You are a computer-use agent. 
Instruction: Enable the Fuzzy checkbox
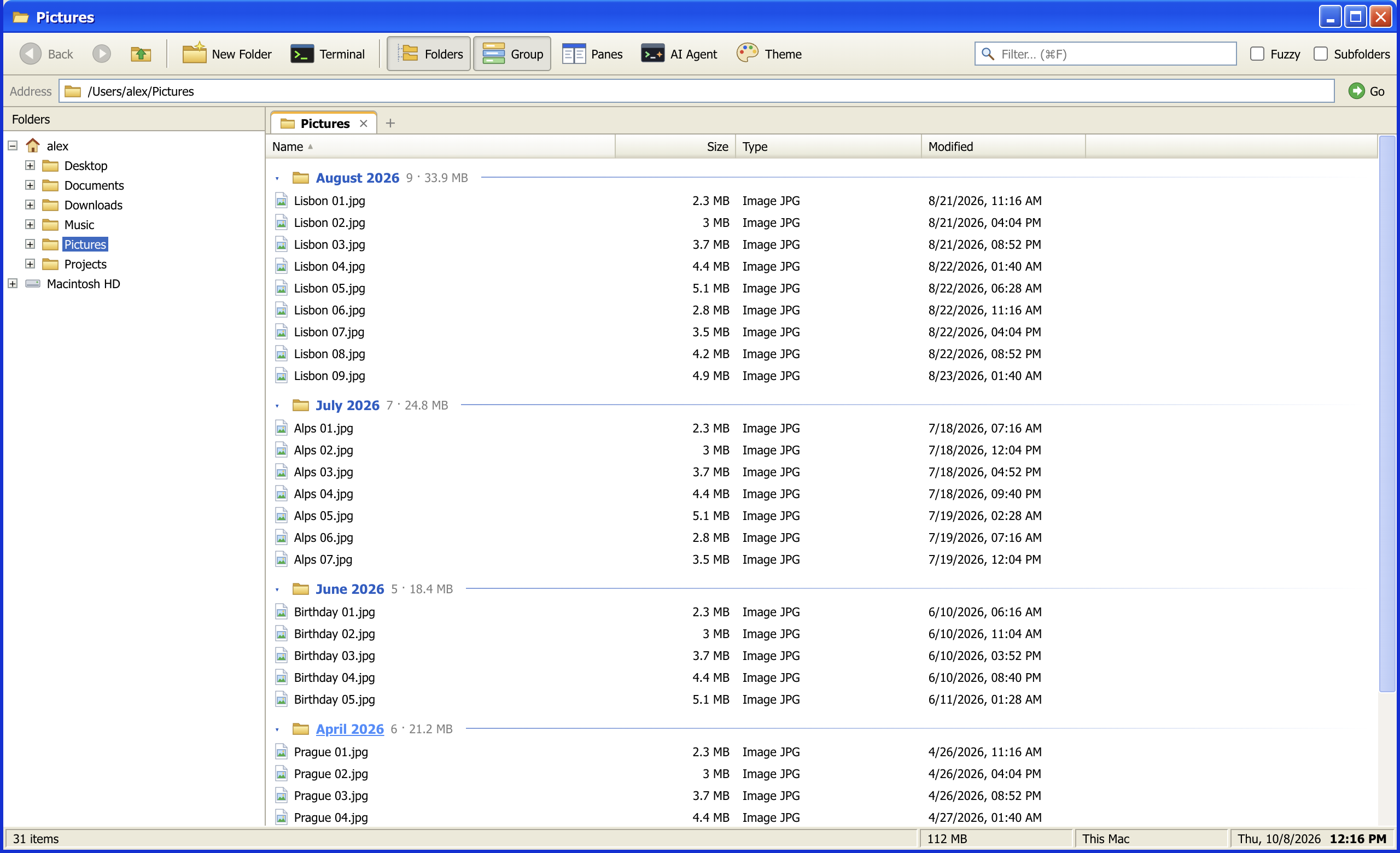point(1257,54)
